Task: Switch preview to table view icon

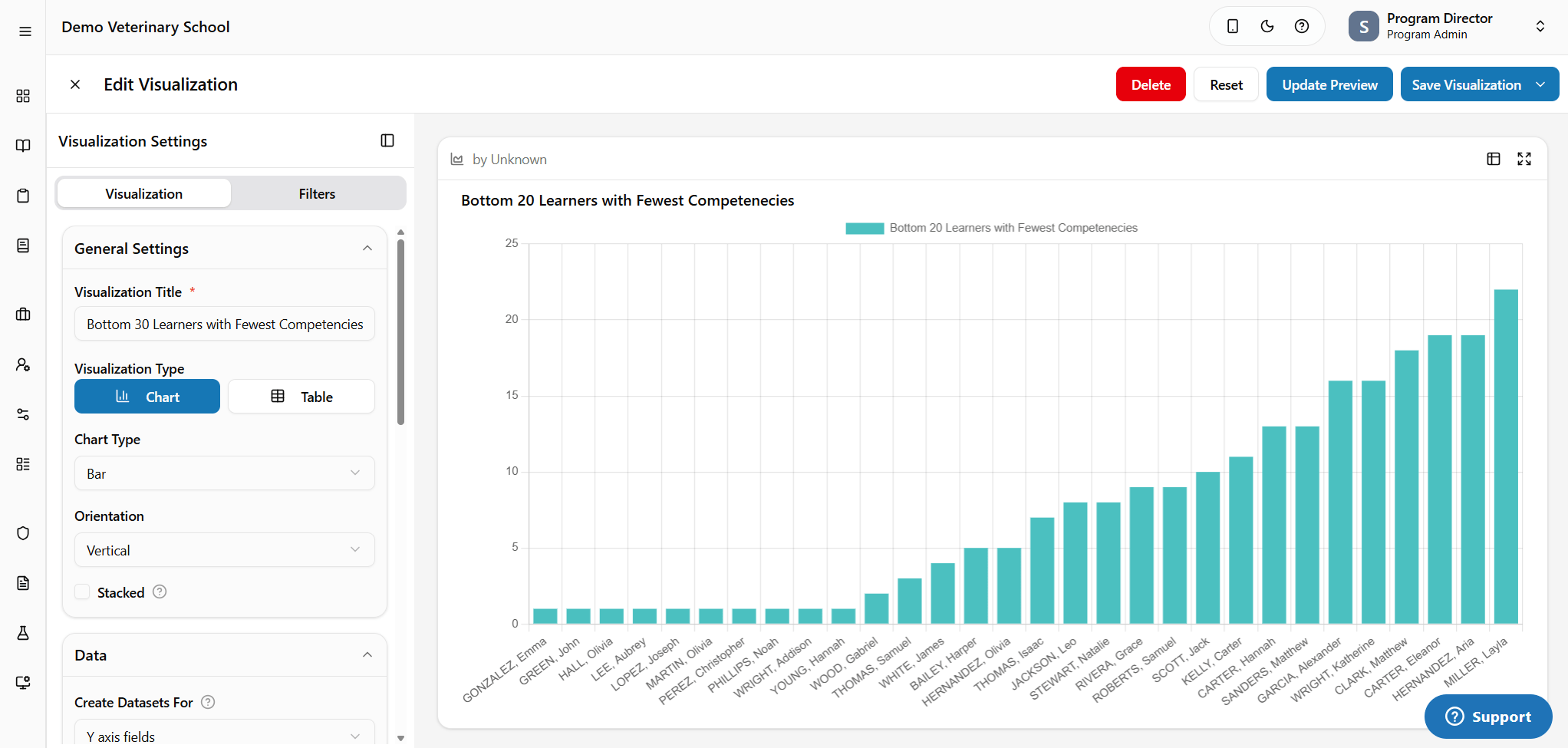Action: (1494, 159)
